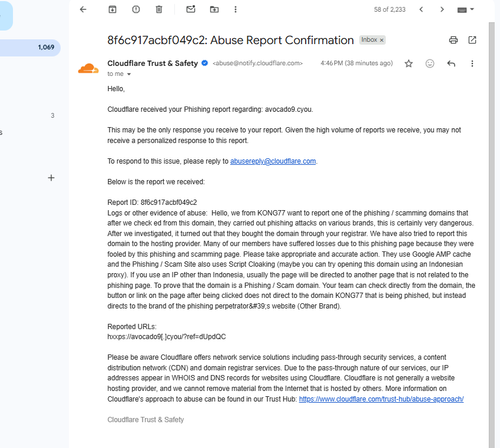Click the plus icon in sidebar
The image size is (500, 448).
51,178
